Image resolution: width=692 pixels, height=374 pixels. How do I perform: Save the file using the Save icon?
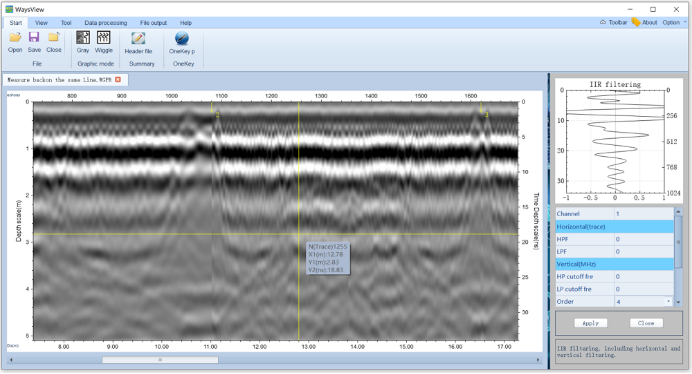click(34, 42)
